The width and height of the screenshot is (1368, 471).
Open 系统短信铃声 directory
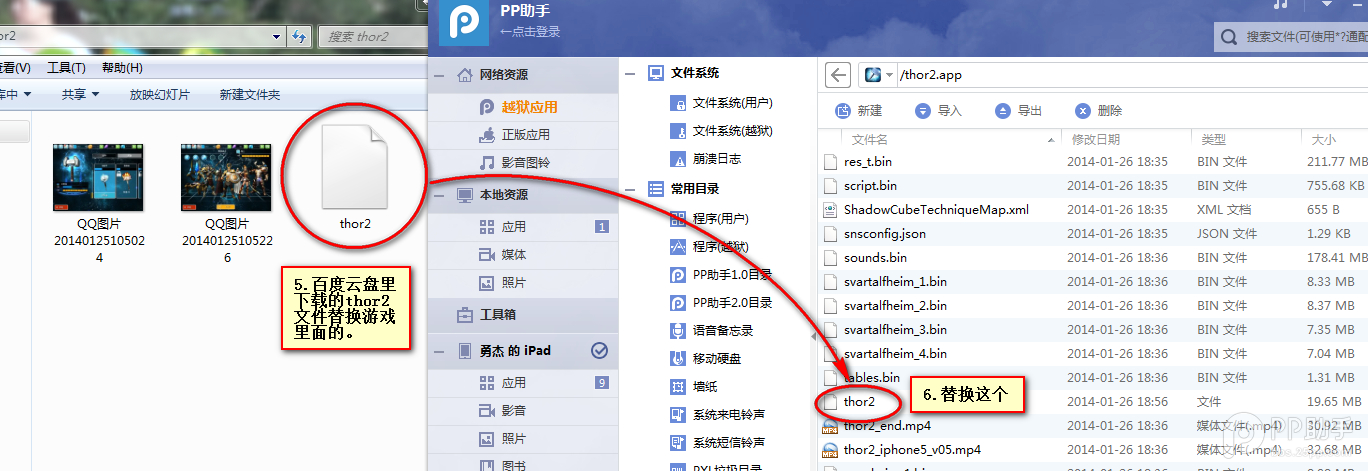point(729,443)
